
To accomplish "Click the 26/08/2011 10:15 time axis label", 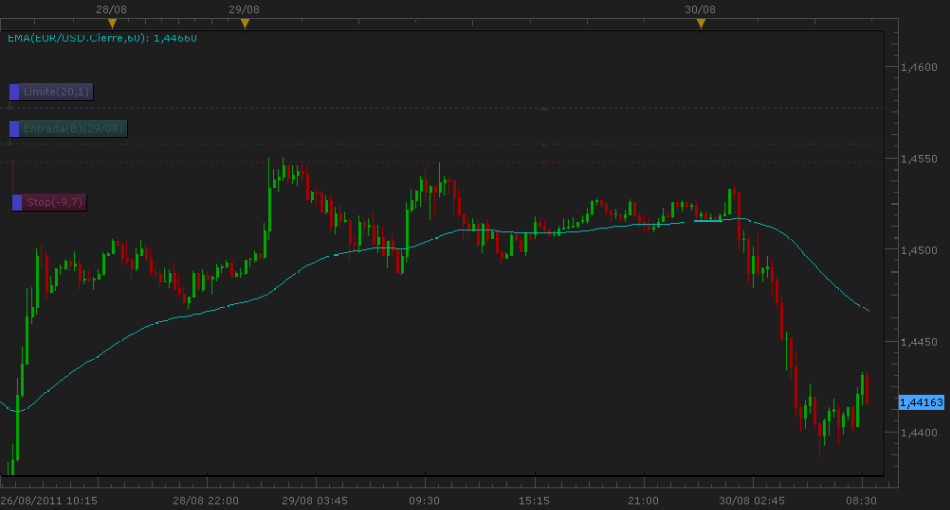I will pos(48,499).
